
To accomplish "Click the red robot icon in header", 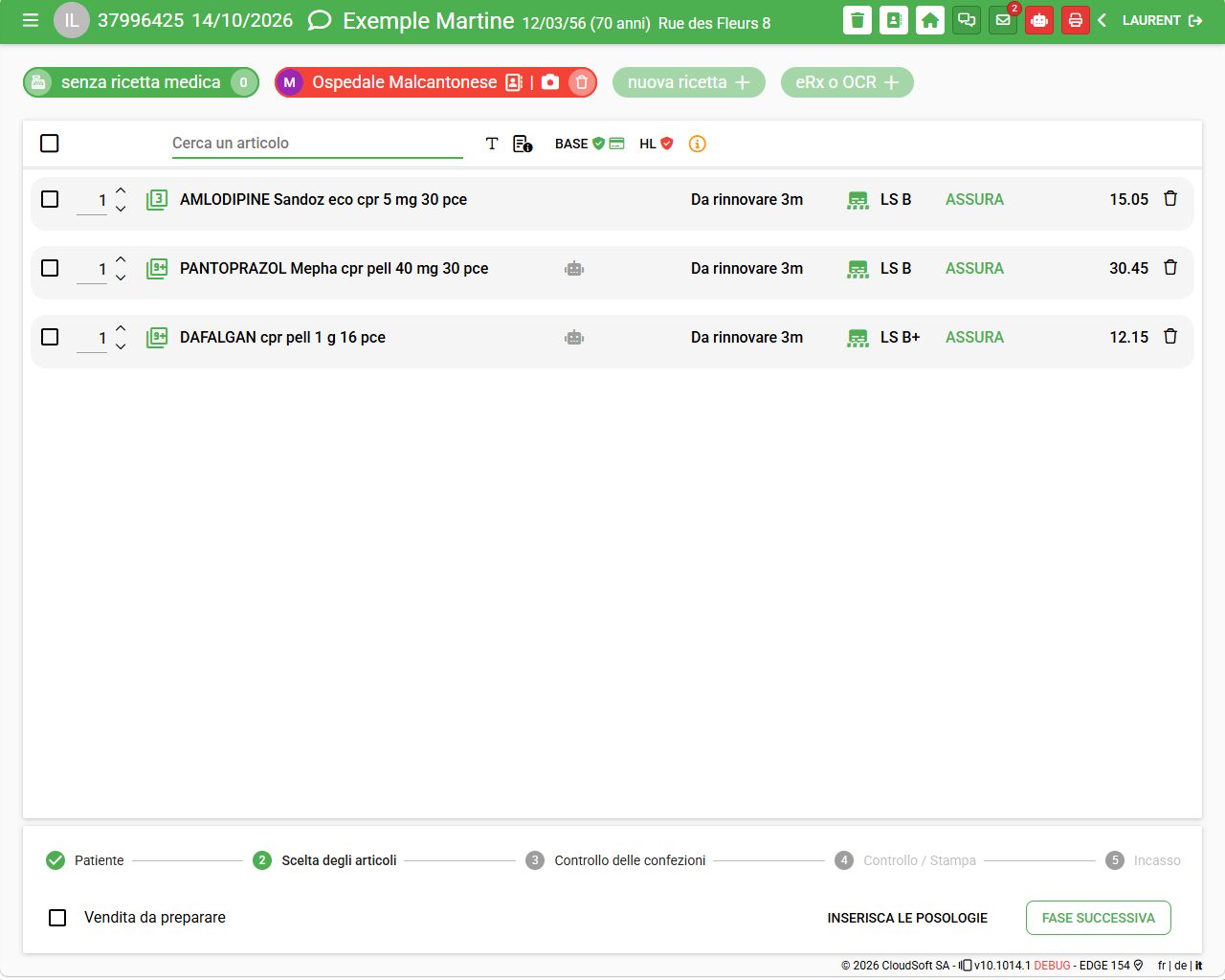I will coord(1039,20).
